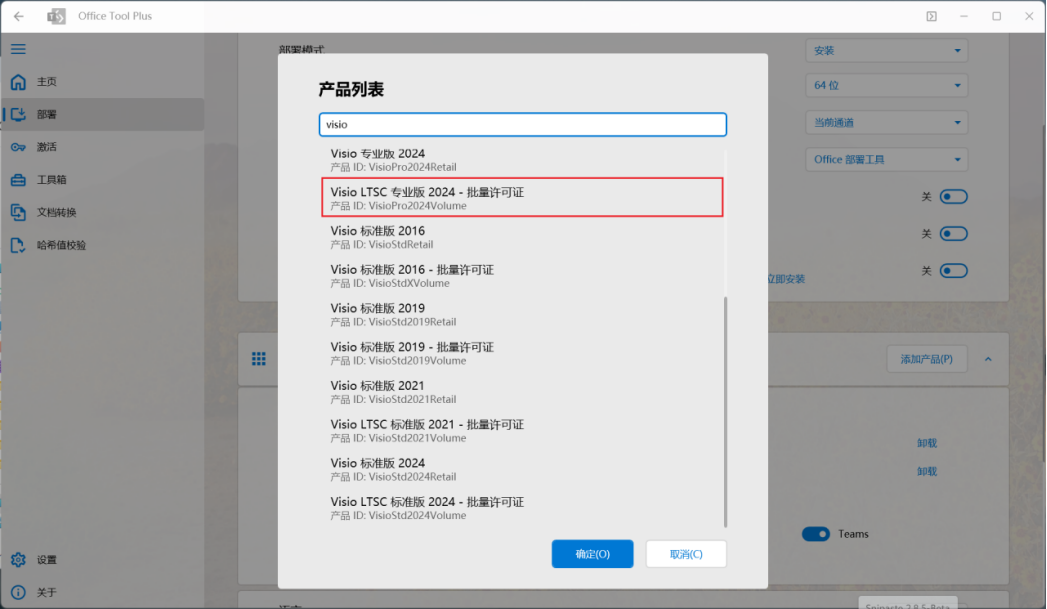Open the Office 部署工具 dropdown
The image size is (1047, 609).
tap(887, 160)
